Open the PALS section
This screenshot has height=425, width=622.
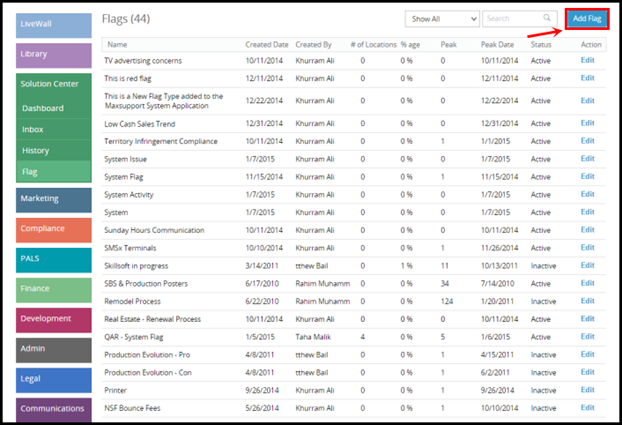click(x=54, y=260)
